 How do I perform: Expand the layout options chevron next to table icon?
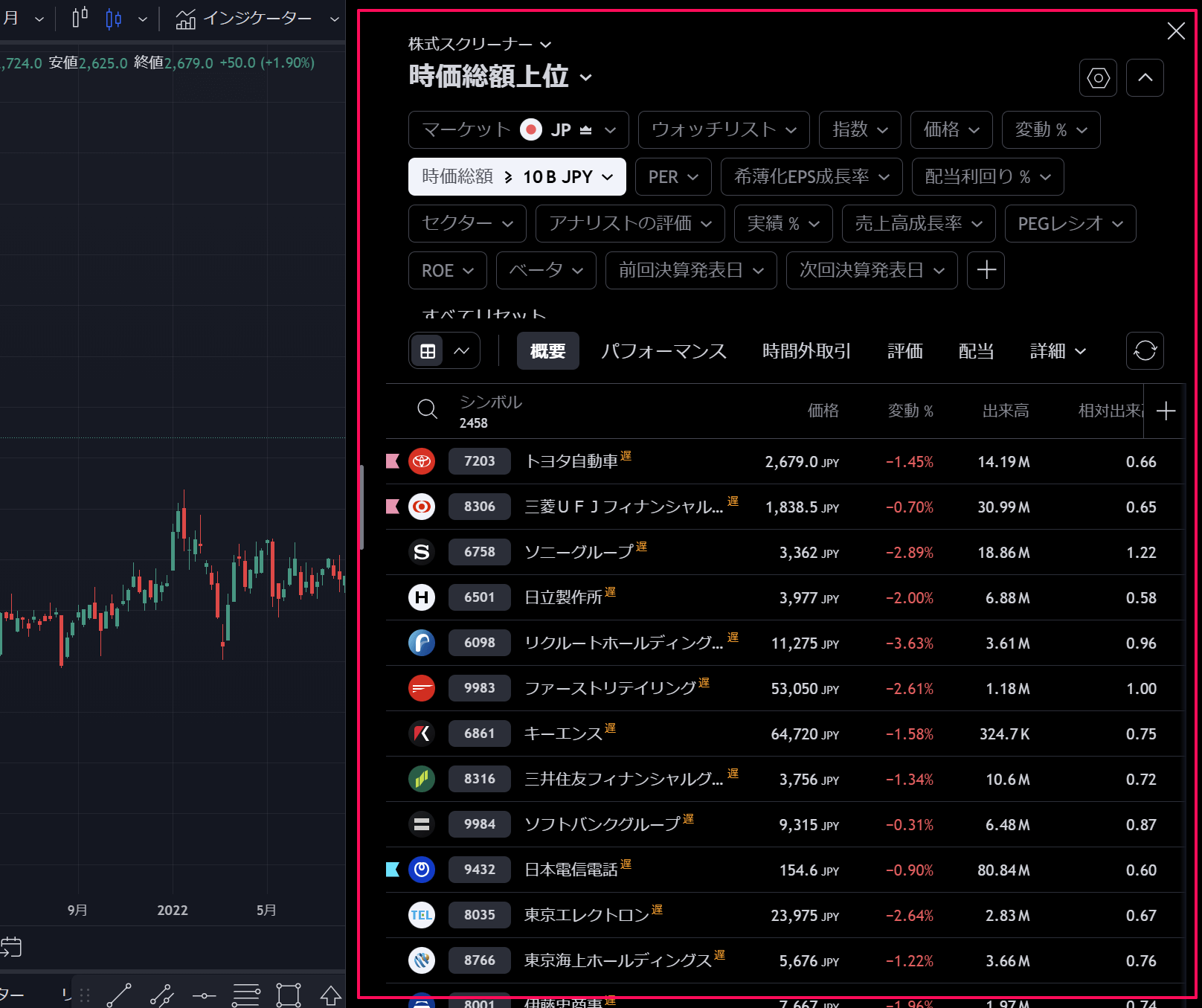(462, 351)
